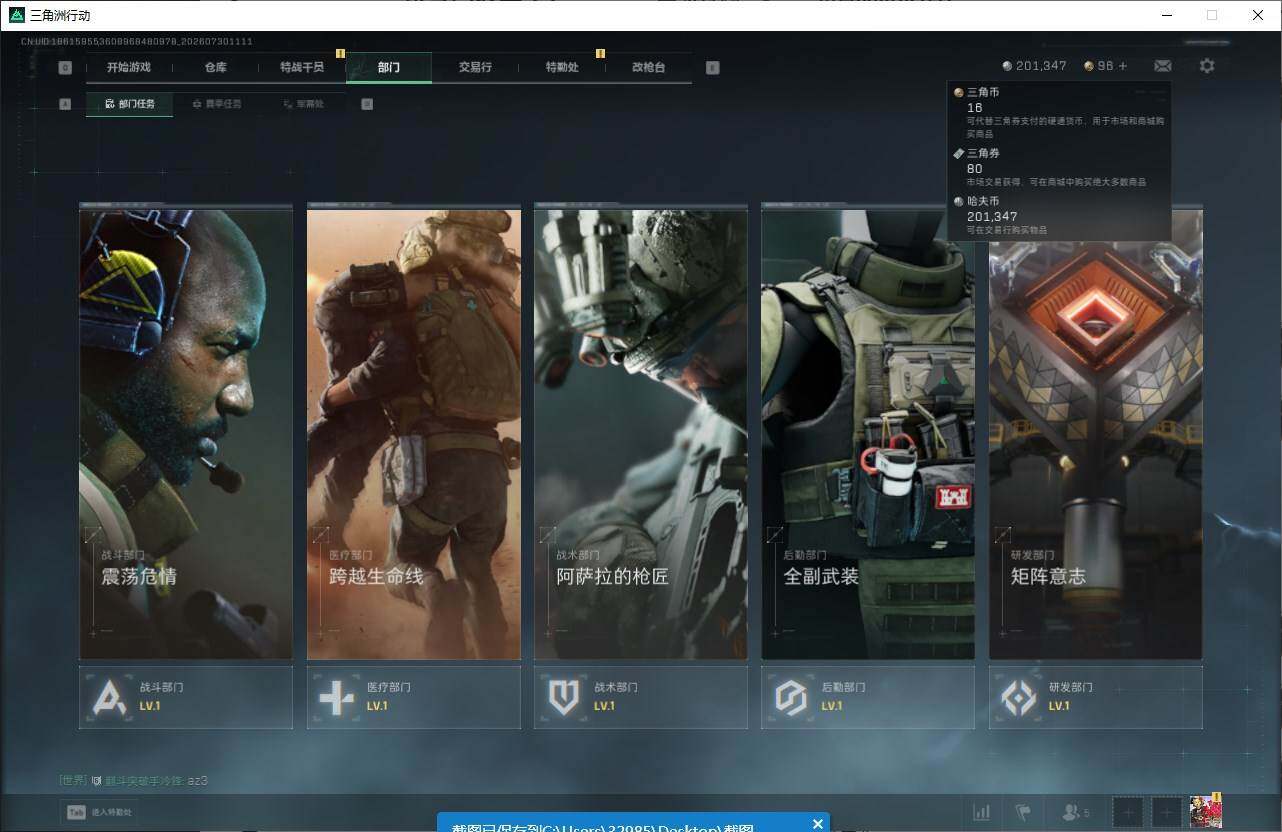This screenshot has height=832, width=1282.
Task: Click the 战术部门 LV.1 department button
Action: (x=641, y=697)
